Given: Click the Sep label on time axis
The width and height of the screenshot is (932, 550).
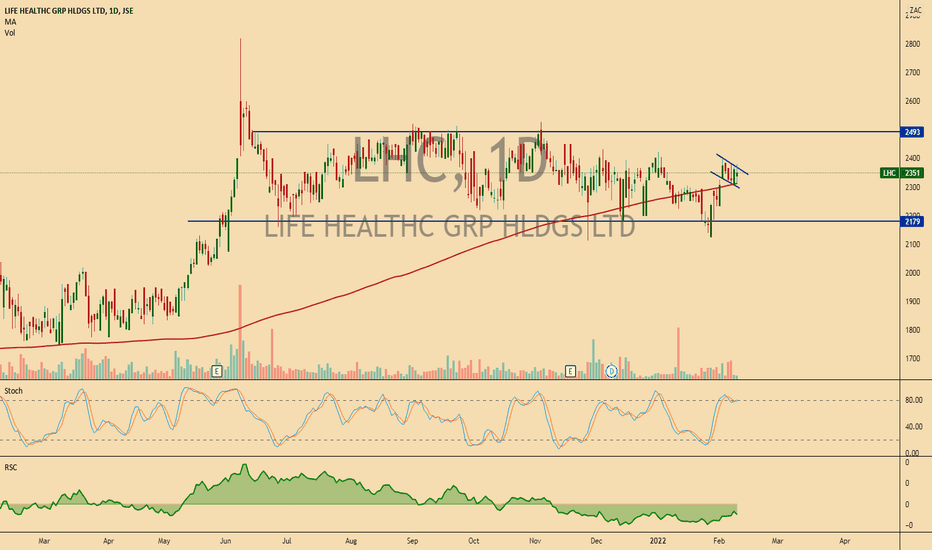Looking at the screenshot, I should tap(413, 541).
